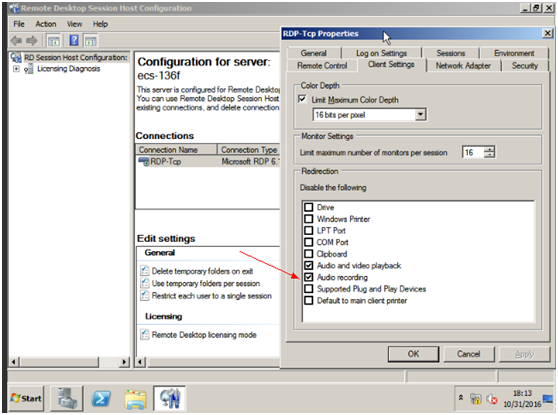The image size is (558, 415).
Task: Switch to the Remote Control tab
Action: tap(322, 65)
